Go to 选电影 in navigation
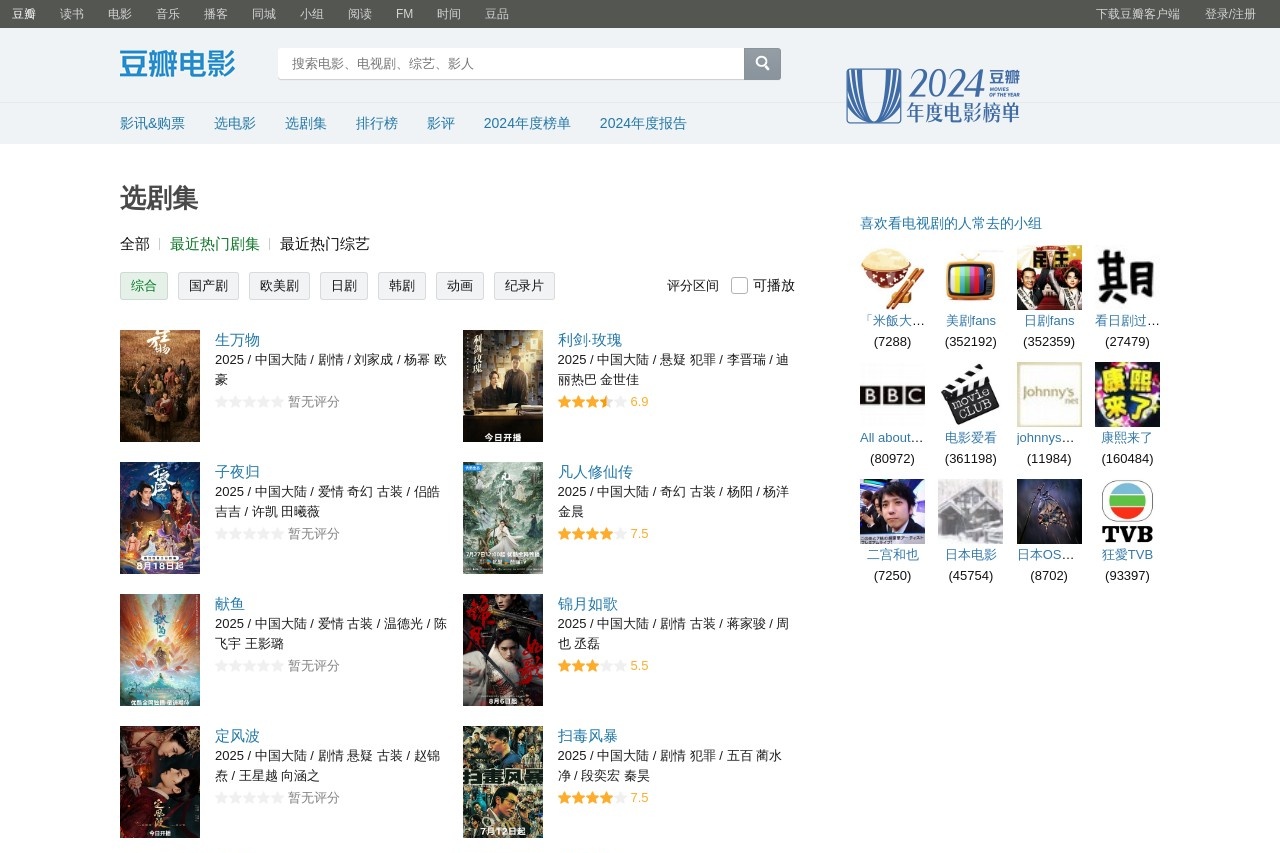1280x853 pixels. 235,123
